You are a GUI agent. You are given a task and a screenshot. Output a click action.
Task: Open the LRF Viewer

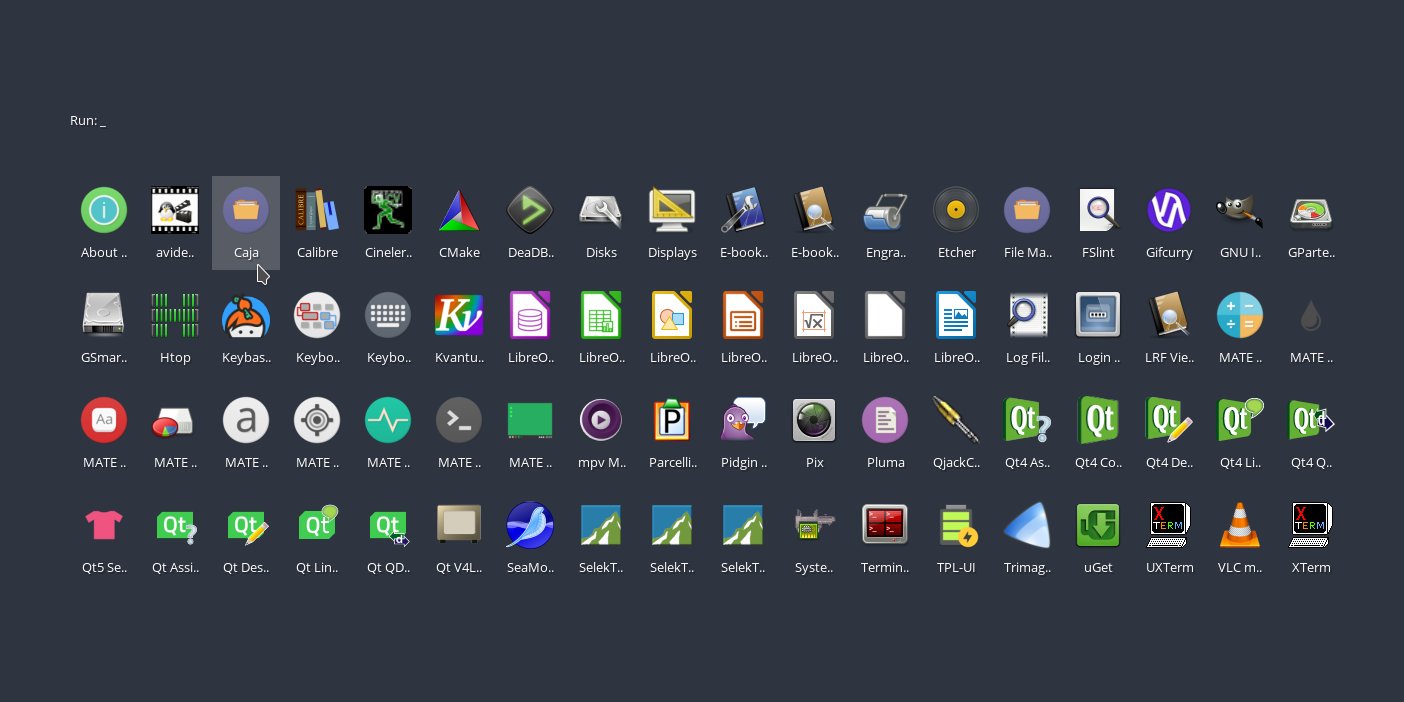pyautogui.click(x=1169, y=328)
